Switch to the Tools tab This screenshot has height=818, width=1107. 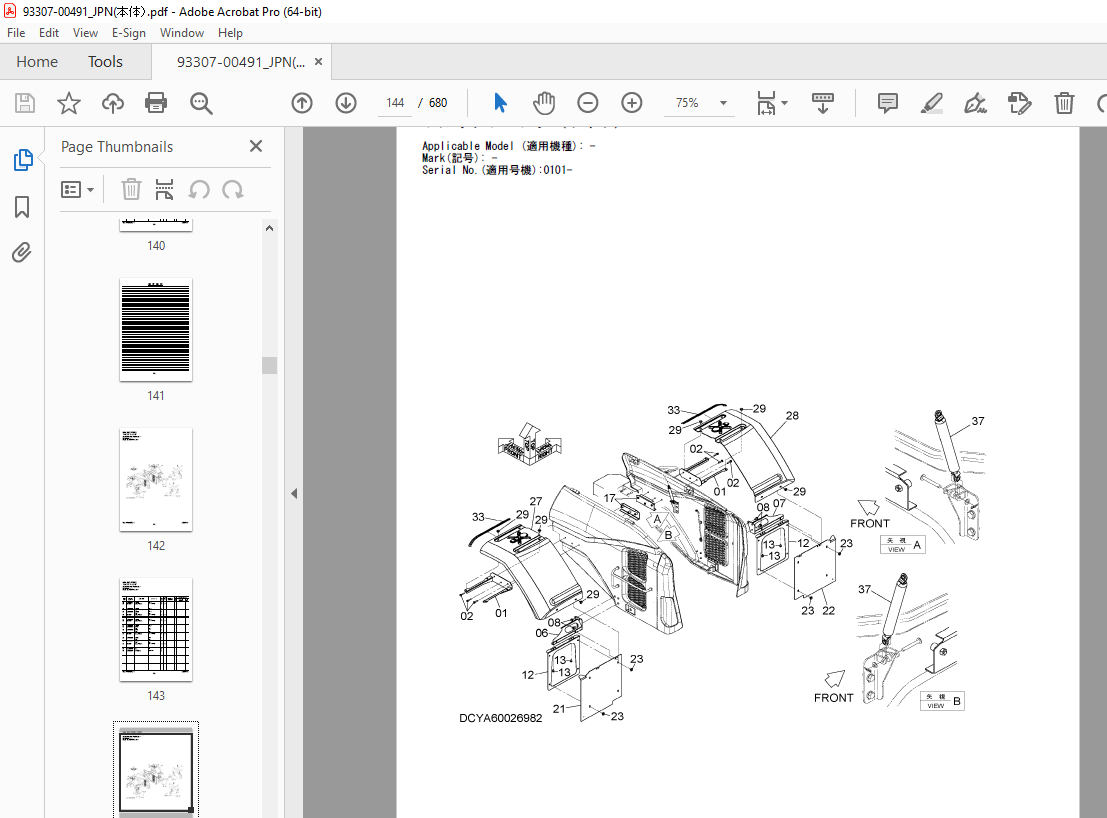[x=105, y=62]
